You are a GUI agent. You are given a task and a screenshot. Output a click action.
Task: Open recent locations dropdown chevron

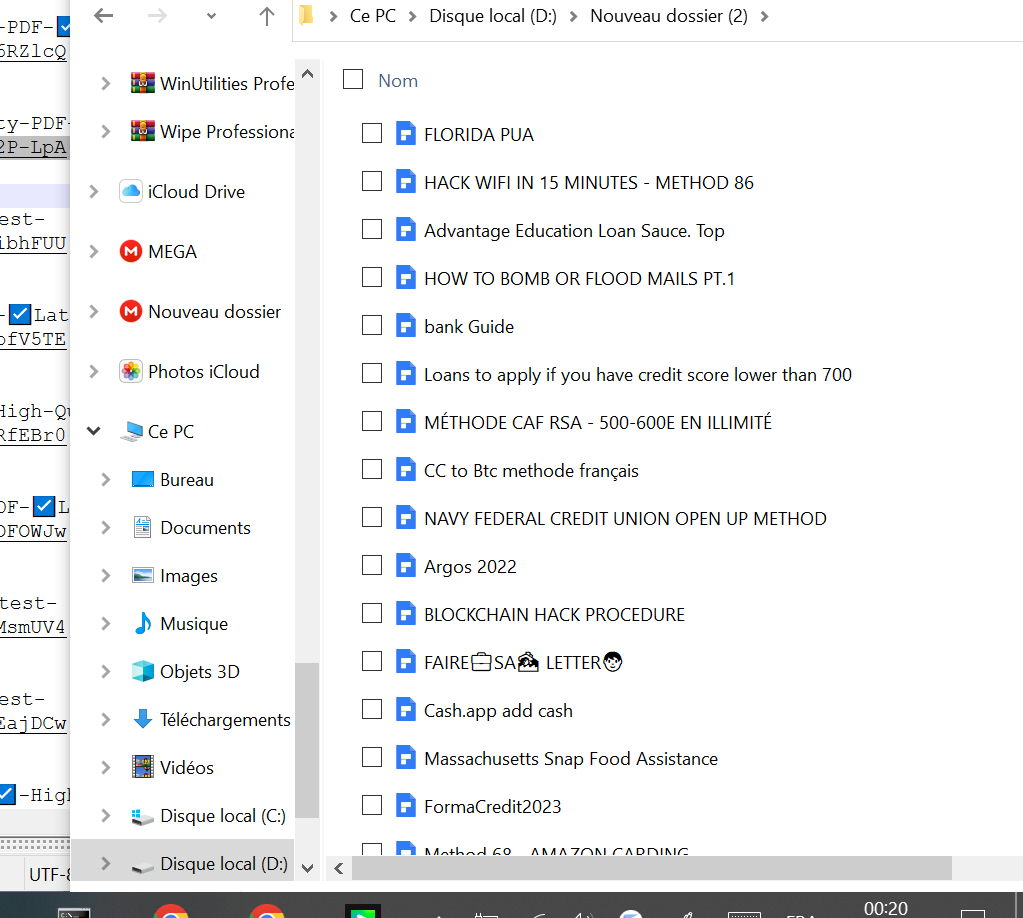pos(211,16)
